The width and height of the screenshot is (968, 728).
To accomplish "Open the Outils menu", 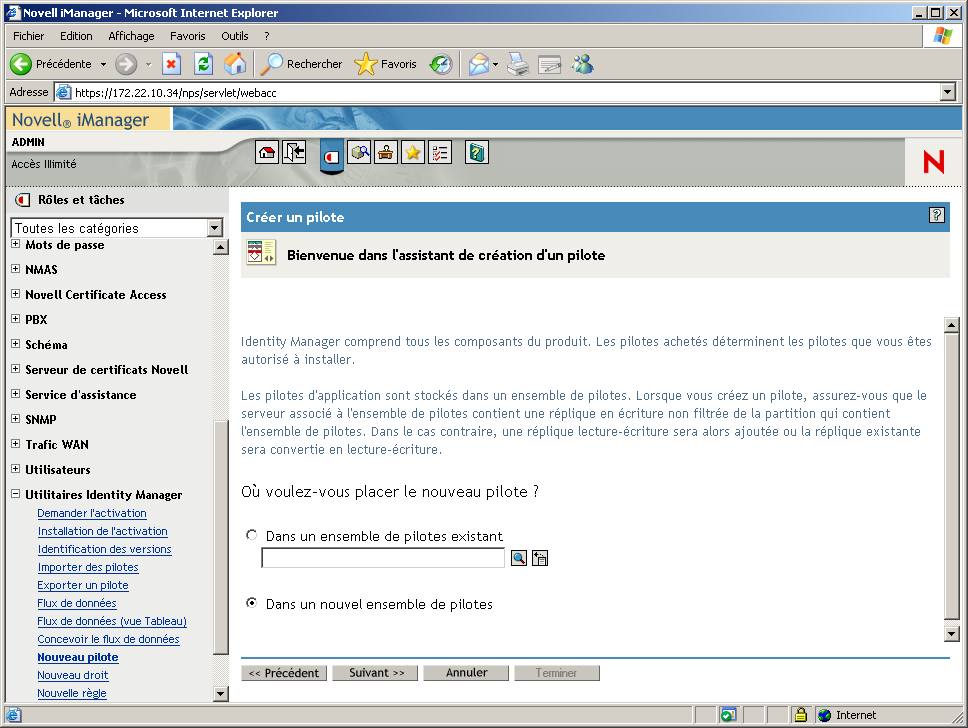I will tap(234, 35).
